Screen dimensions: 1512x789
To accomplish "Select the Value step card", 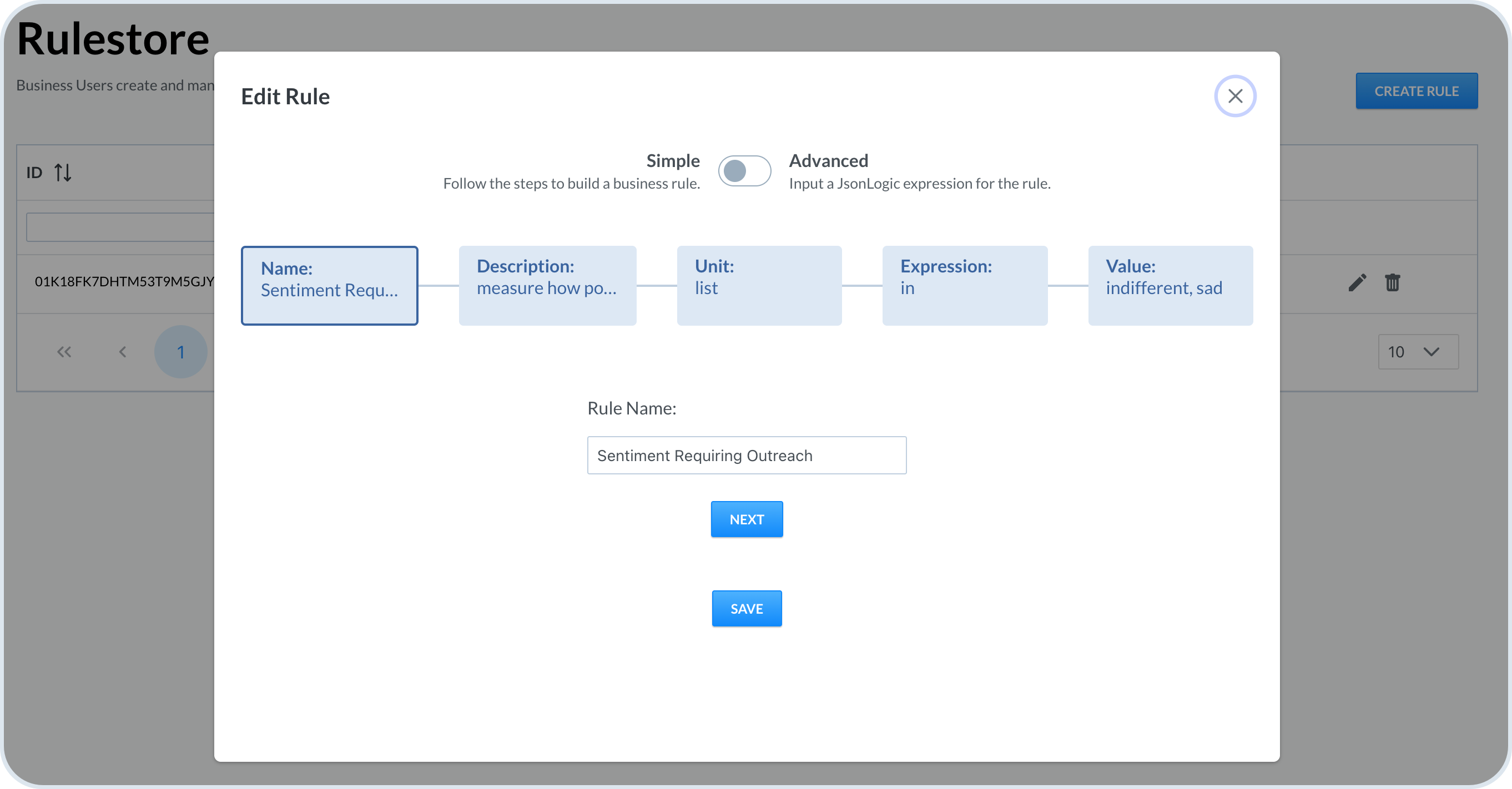I will pyautogui.click(x=1171, y=286).
